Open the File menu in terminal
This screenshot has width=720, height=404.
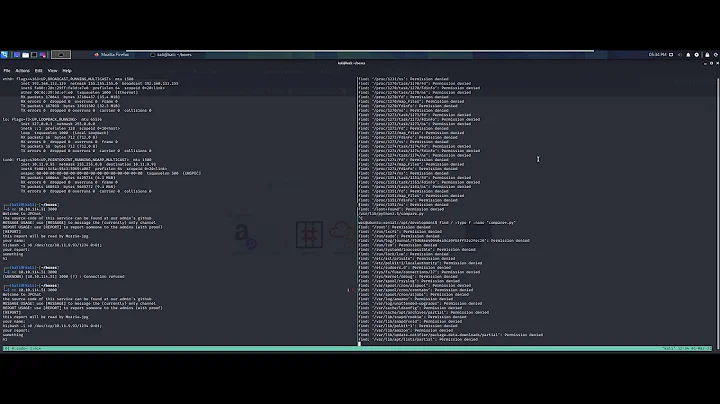[7, 71]
